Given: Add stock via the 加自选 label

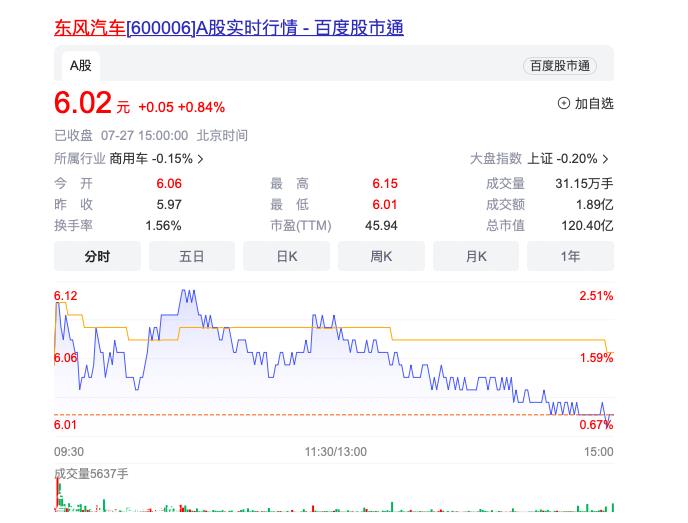Looking at the screenshot, I should tap(594, 104).
